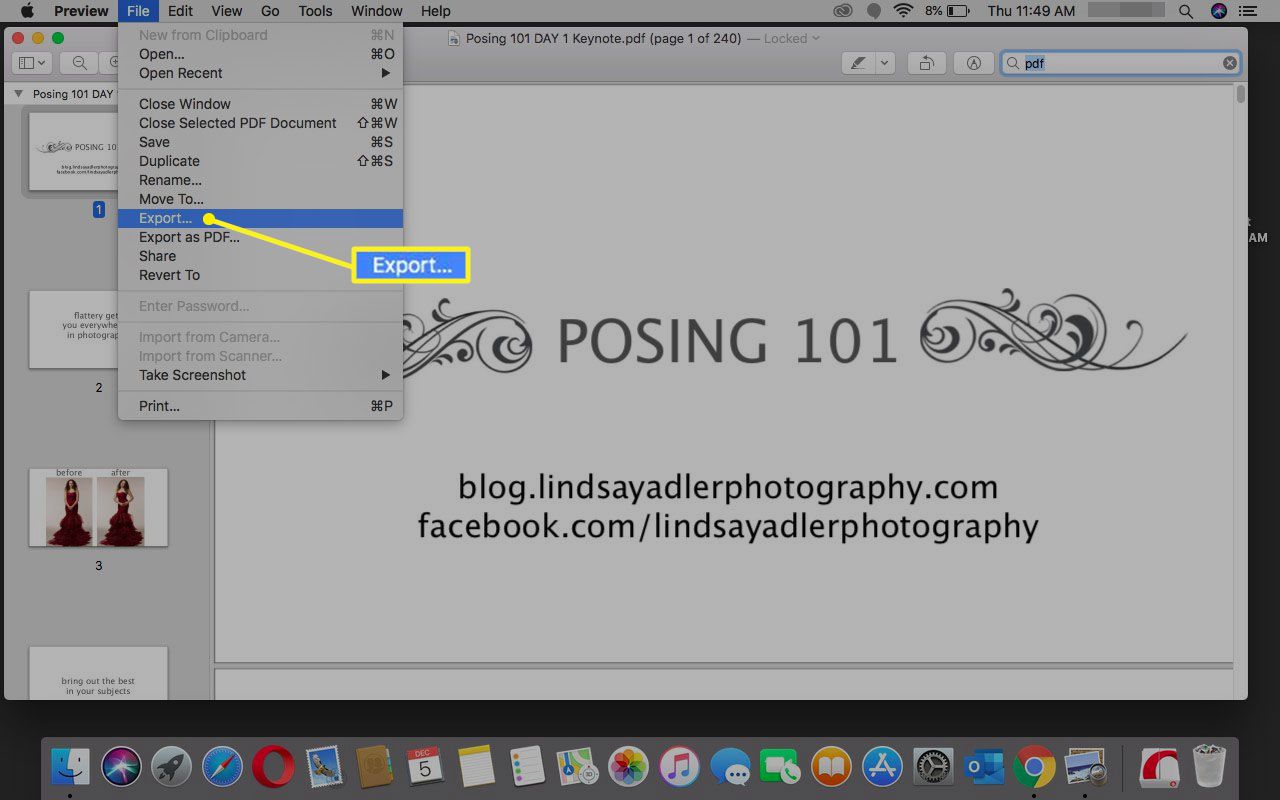Open the App Store from the Dock
Viewport: 1280px width, 800px height.
pos(883,768)
